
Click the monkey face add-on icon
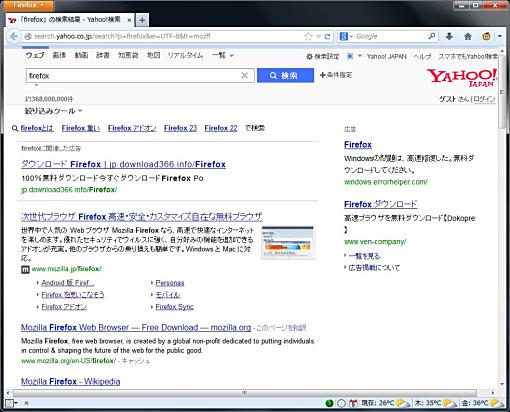pyautogui.click(x=486, y=36)
